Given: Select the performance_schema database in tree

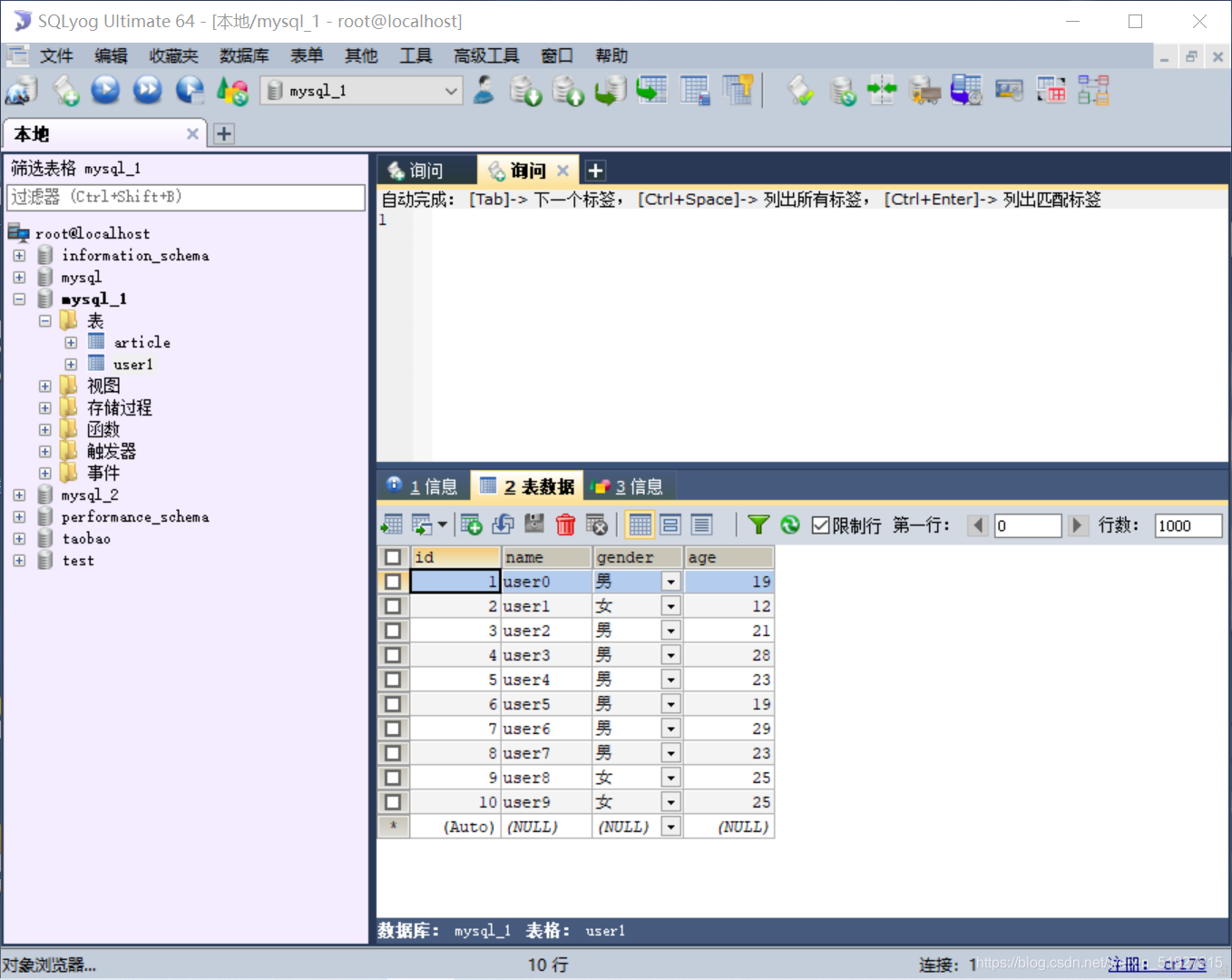Looking at the screenshot, I should 135,517.
